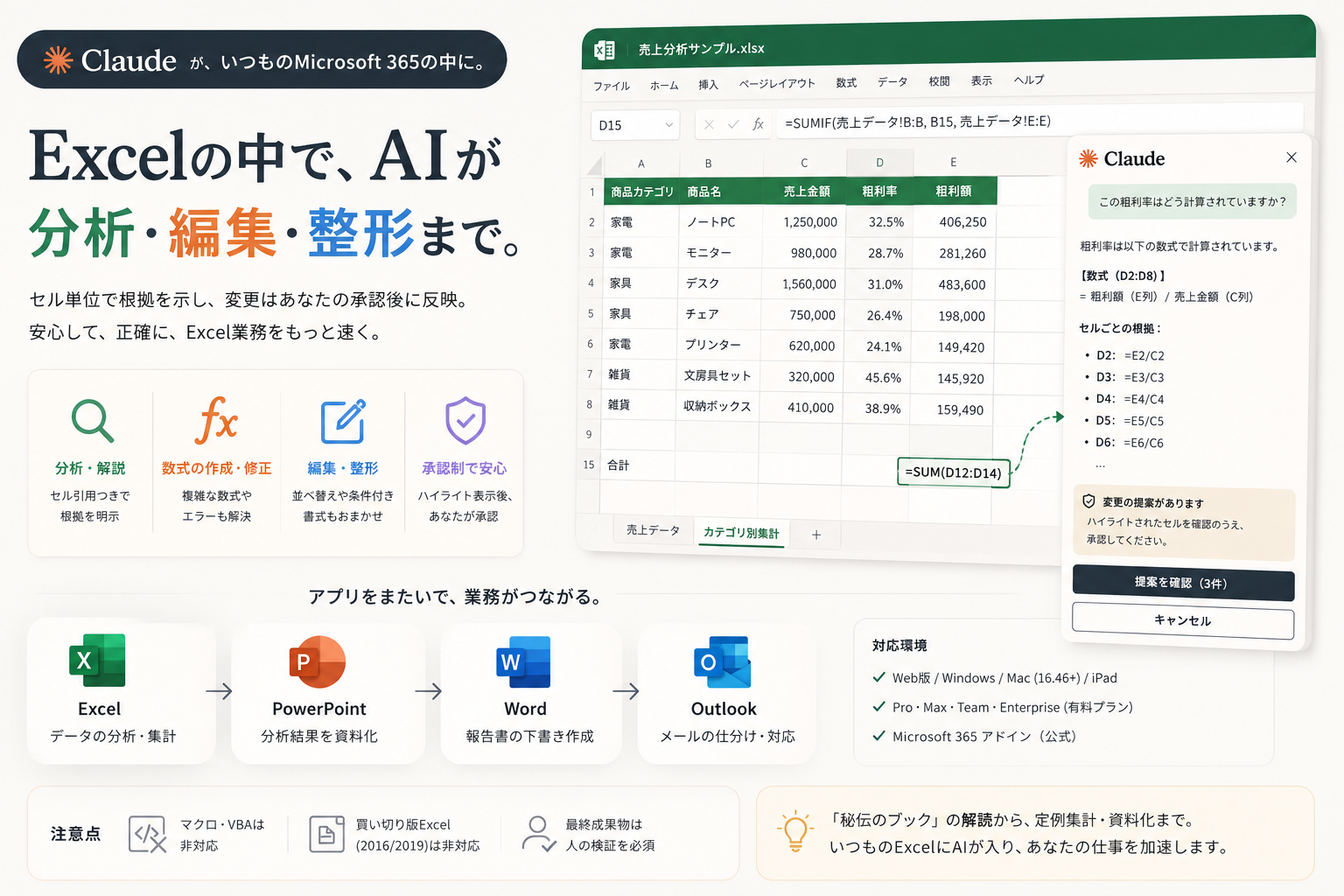Click the PowerPoint card label 分析結果を資料化
Viewport: 1344px width, 896px height.
coord(319,736)
